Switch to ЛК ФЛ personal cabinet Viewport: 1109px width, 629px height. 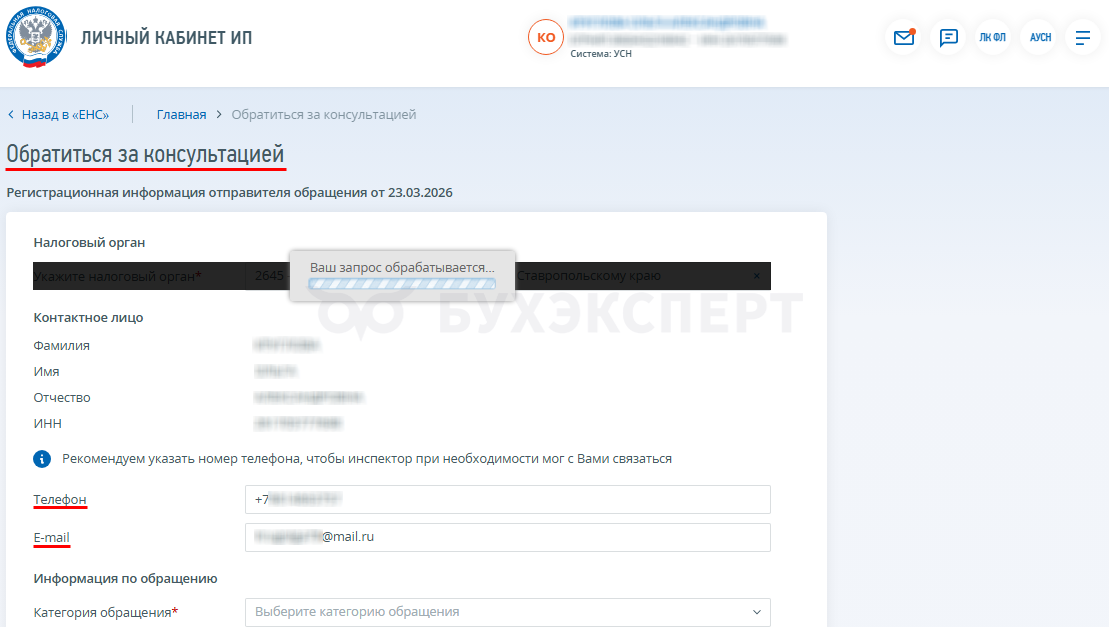pos(992,37)
